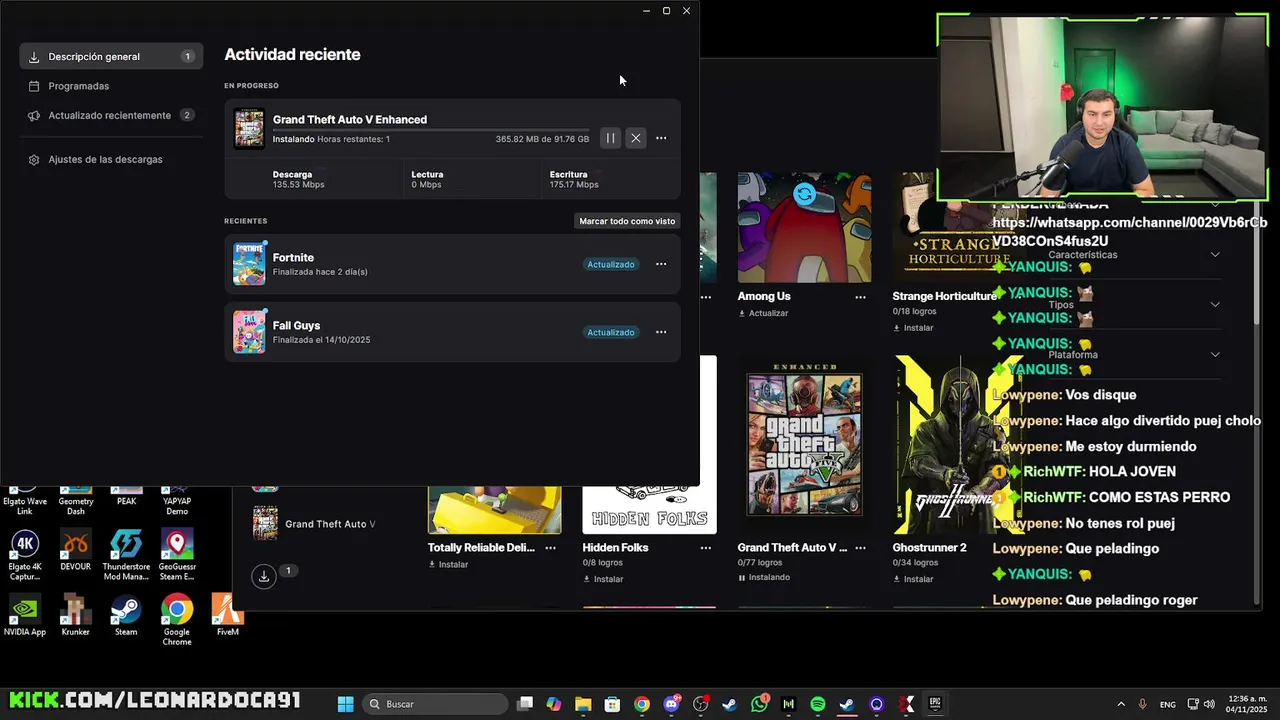Open File Explorer from the taskbar

tap(583, 704)
